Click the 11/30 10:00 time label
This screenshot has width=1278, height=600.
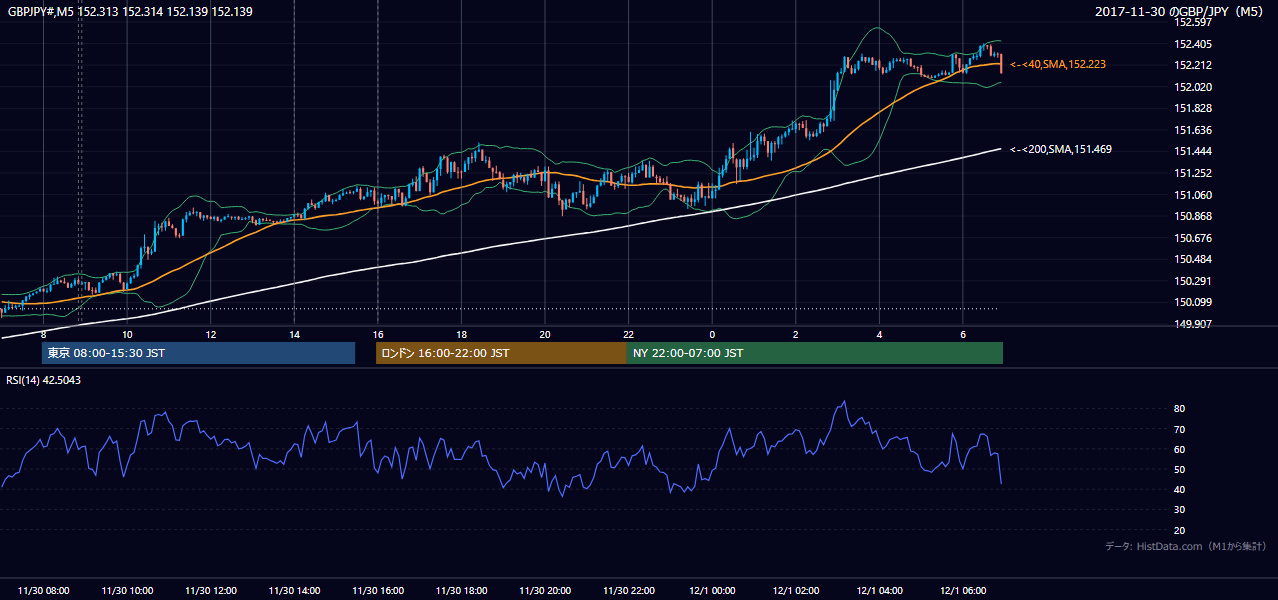[x=127, y=591]
